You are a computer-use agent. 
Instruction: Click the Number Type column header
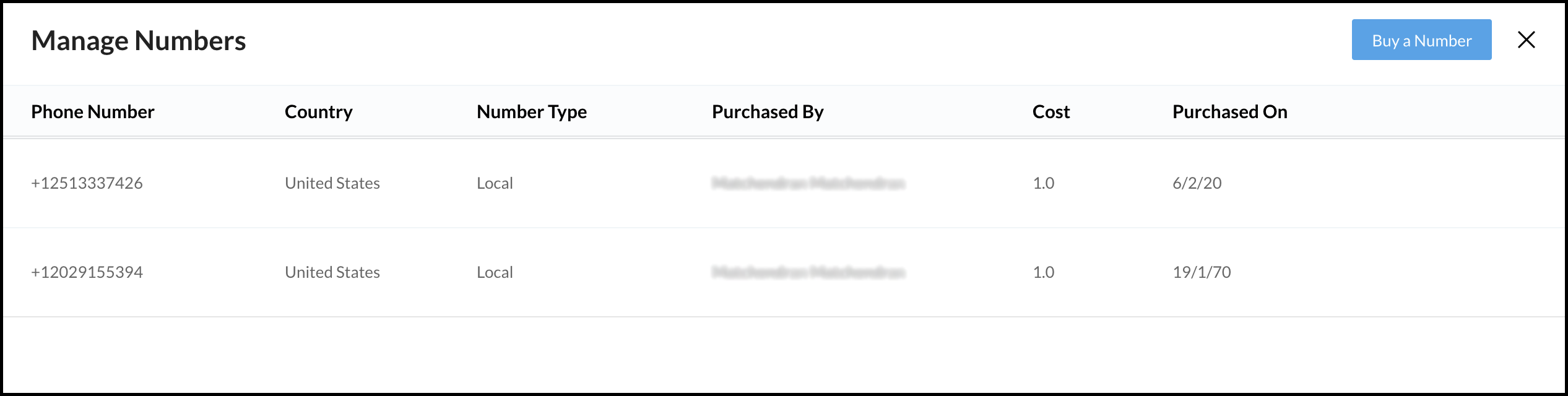pos(531,112)
